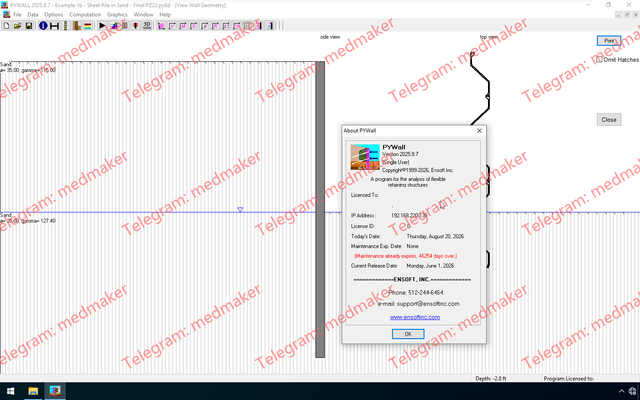Click the vertical wall section toolbar icon
Image resolution: width=640 pixels, height=400 pixels.
65,26
